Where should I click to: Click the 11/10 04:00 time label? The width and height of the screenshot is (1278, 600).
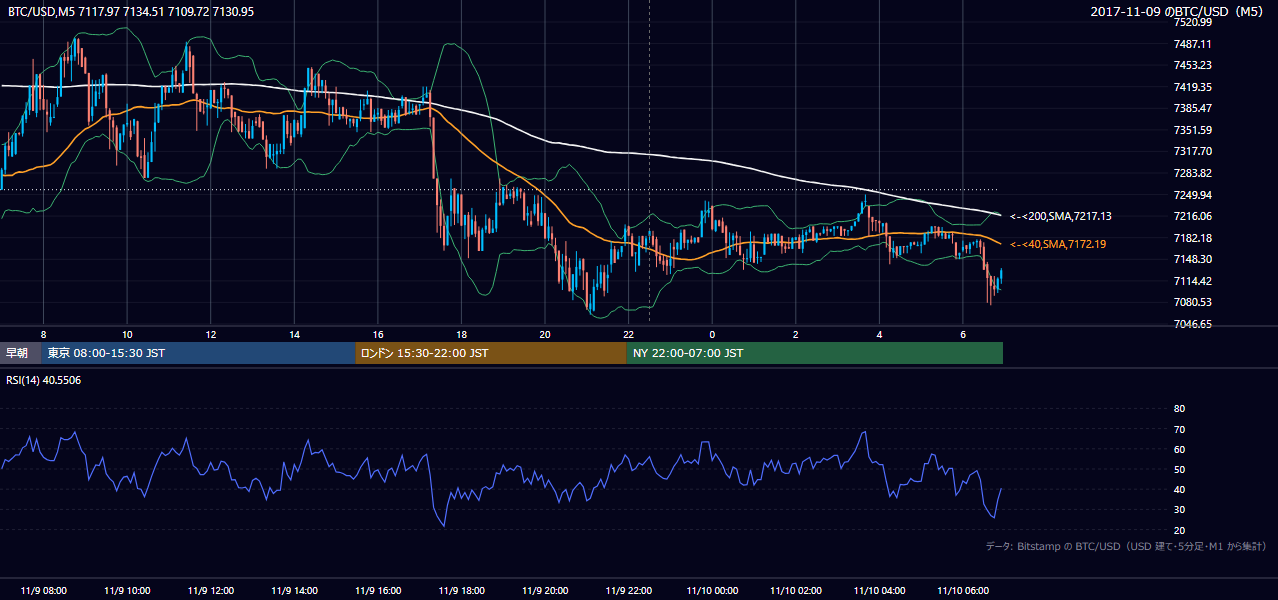click(x=879, y=590)
